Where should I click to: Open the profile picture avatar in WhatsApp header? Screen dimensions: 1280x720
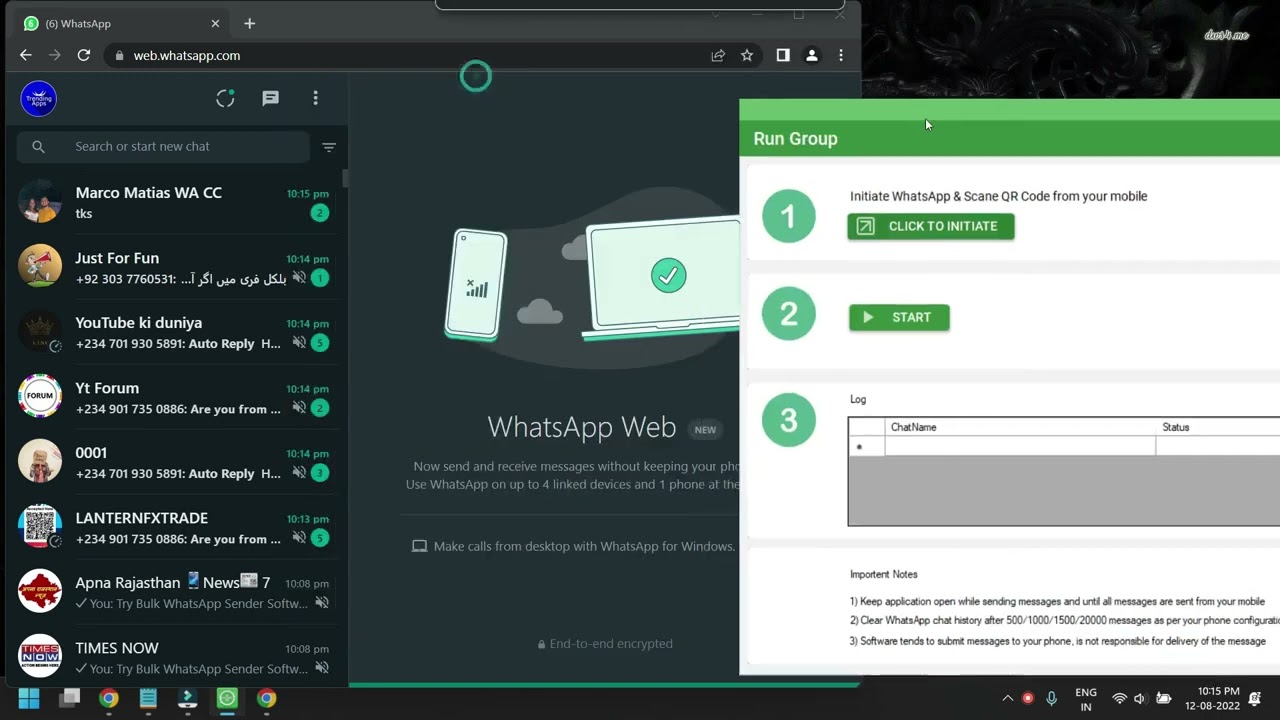click(38, 98)
